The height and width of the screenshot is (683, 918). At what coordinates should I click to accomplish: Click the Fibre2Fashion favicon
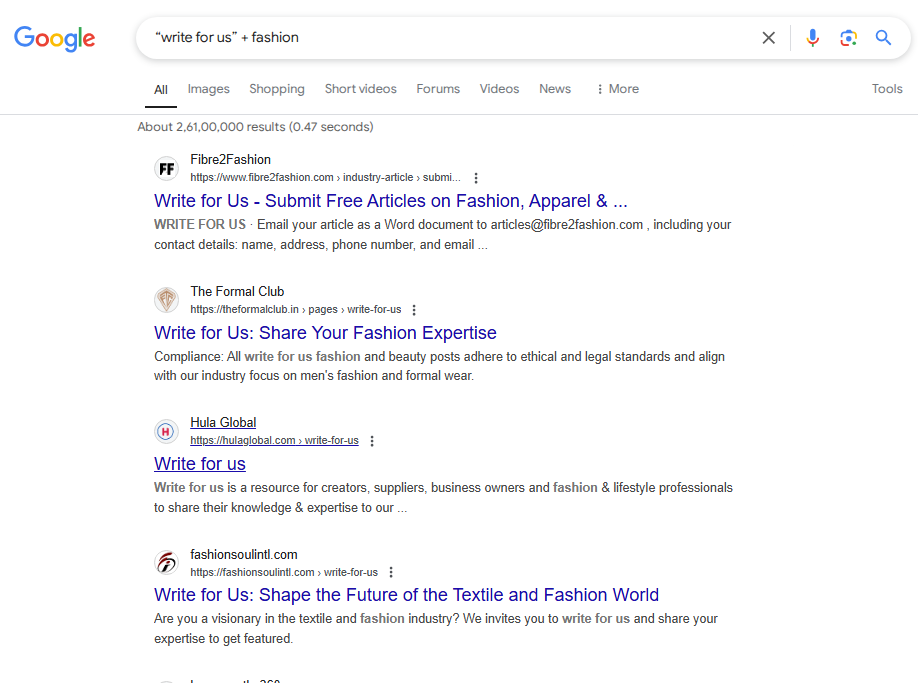[167, 169]
